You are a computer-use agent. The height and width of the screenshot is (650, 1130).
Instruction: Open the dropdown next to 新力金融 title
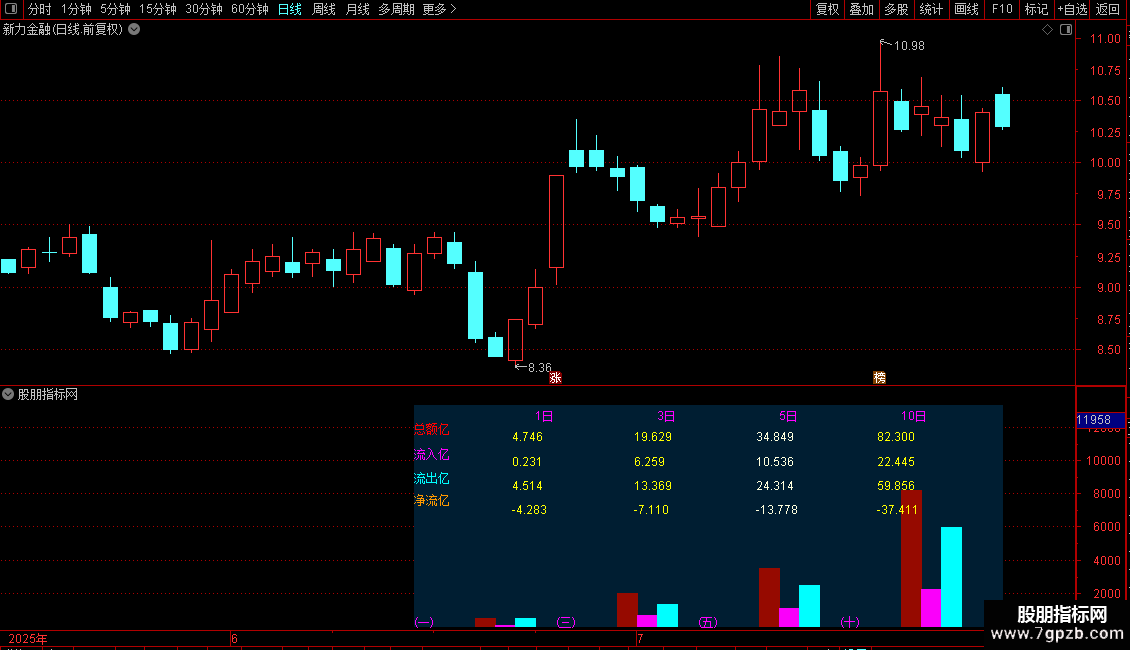[134, 30]
